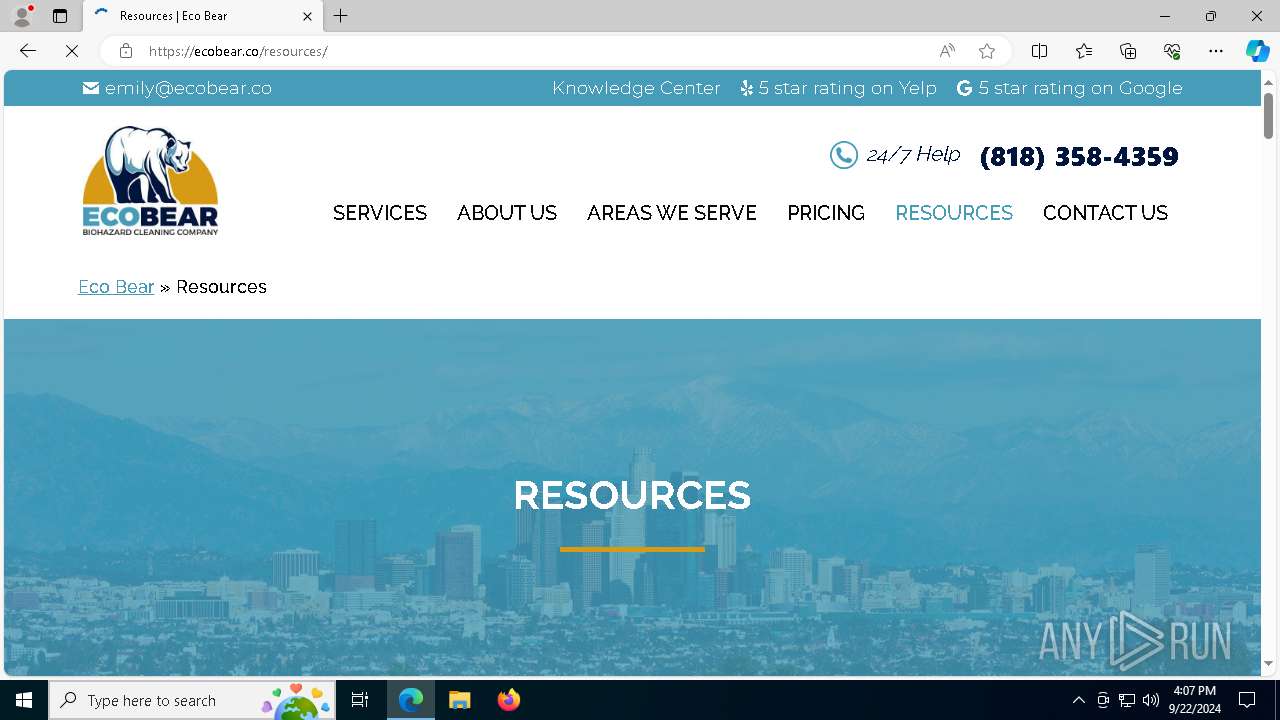Close the Resources | Eco Bear tab
The width and height of the screenshot is (1280, 720).
tap(307, 16)
